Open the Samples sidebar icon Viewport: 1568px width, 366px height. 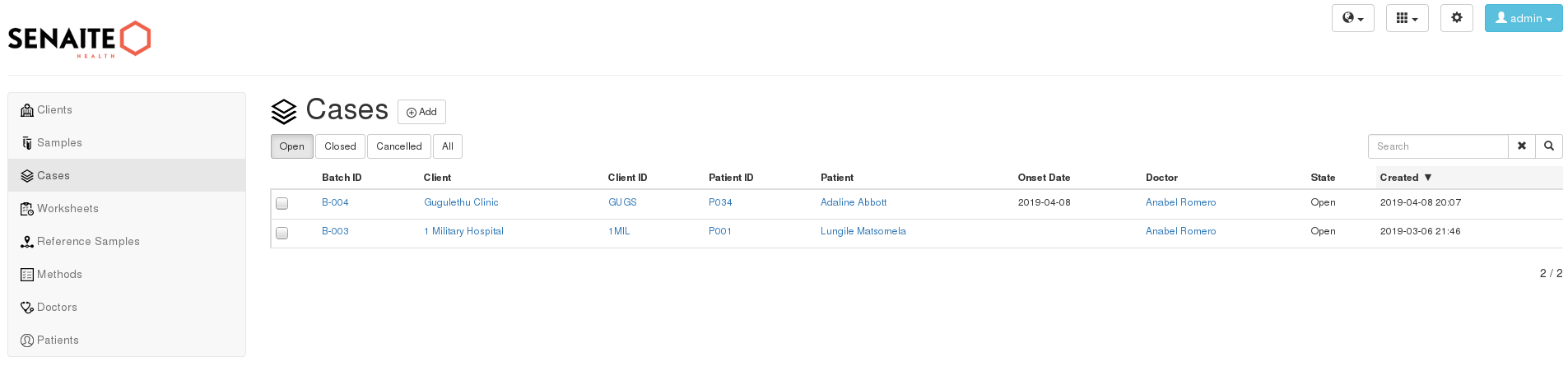tap(27, 143)
